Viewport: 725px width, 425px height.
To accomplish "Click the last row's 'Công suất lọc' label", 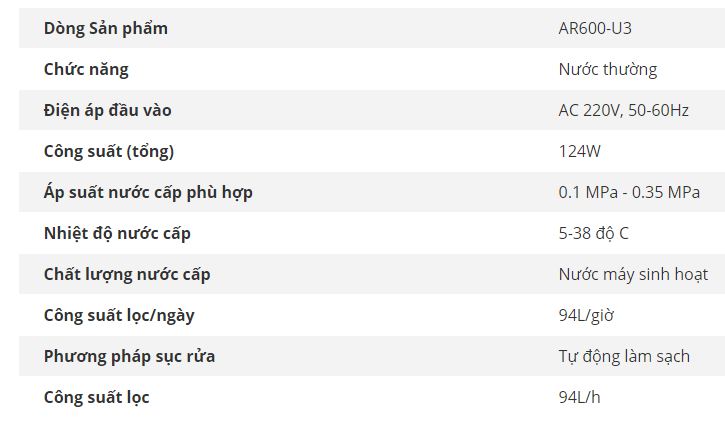I will (x=96, y=397).
